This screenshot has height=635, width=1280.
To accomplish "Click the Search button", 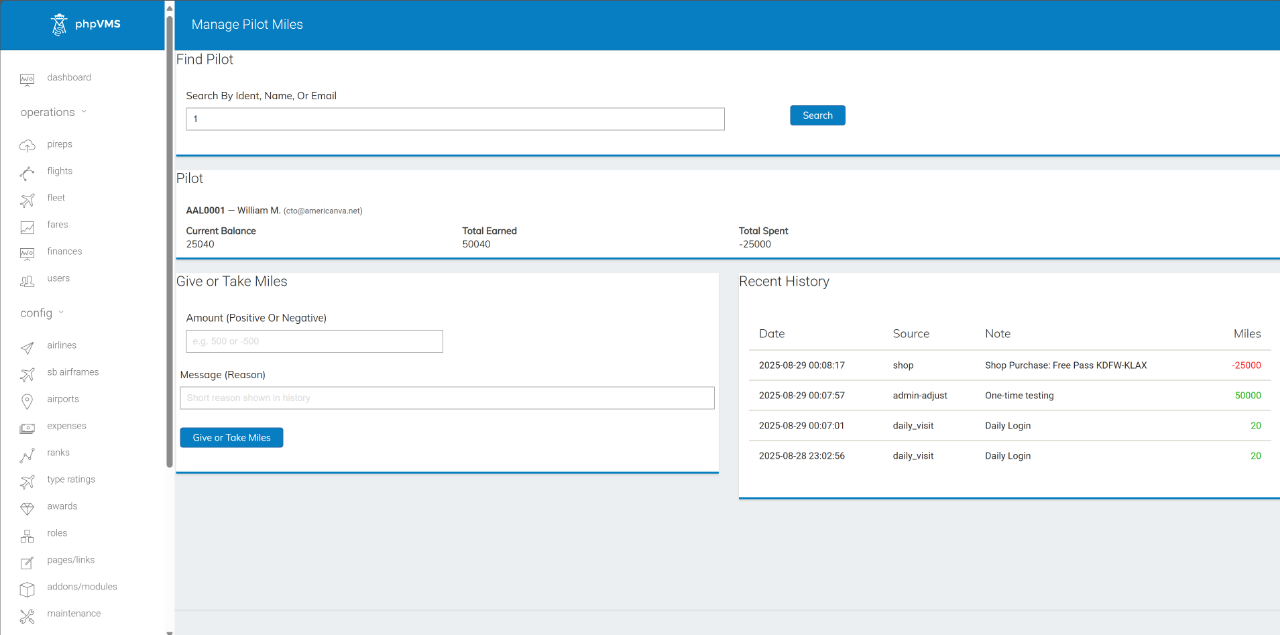I will [817, 115].
